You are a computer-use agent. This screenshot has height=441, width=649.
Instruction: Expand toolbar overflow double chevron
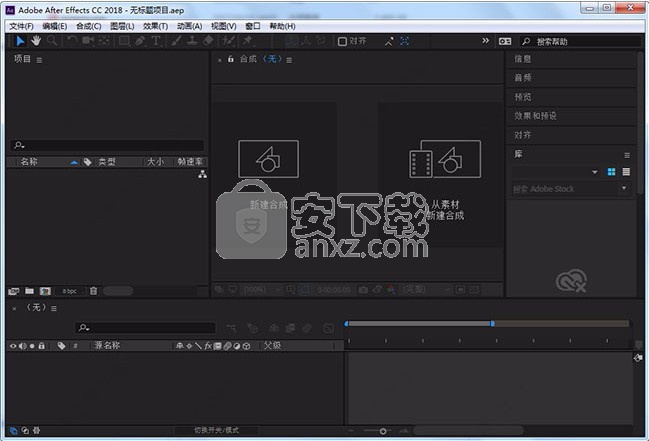[x=486, y=41]
